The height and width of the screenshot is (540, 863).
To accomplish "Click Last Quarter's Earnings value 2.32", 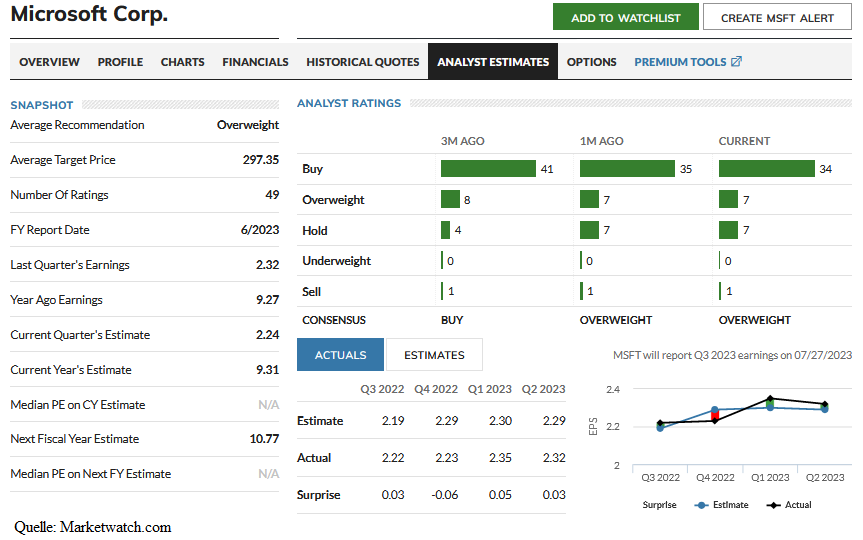I will [267, 265].
